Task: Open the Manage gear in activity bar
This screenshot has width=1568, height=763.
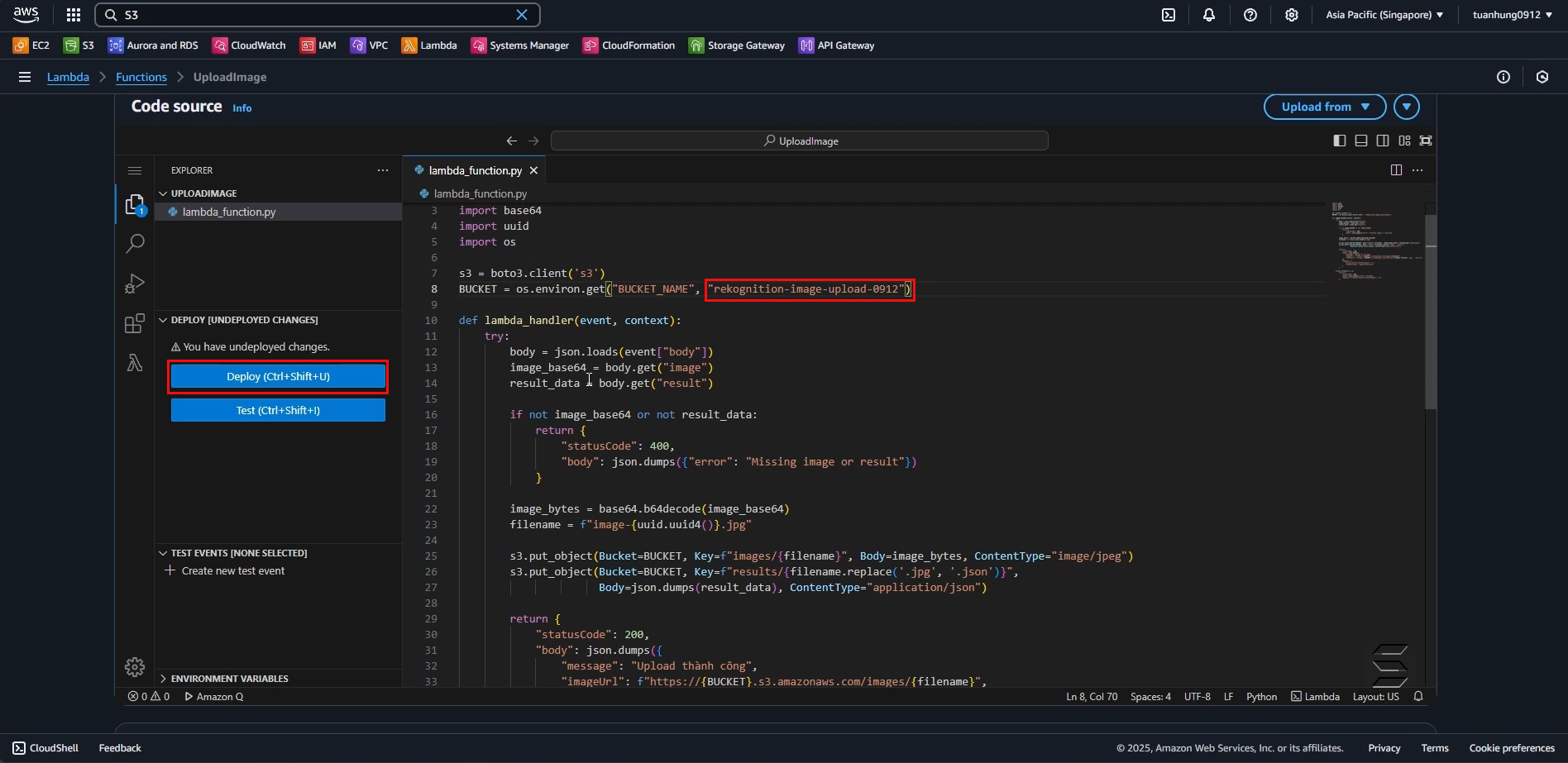Action: tap(135, 667)
